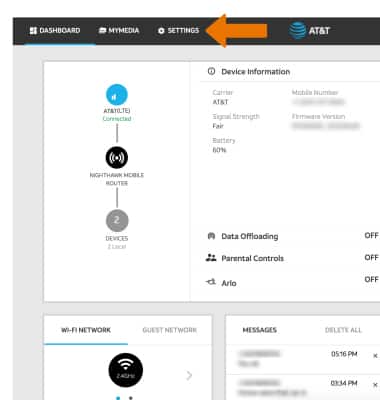
Task: Select the Guest Network tab
Action: pyautogui.click(x=169, y=330)
